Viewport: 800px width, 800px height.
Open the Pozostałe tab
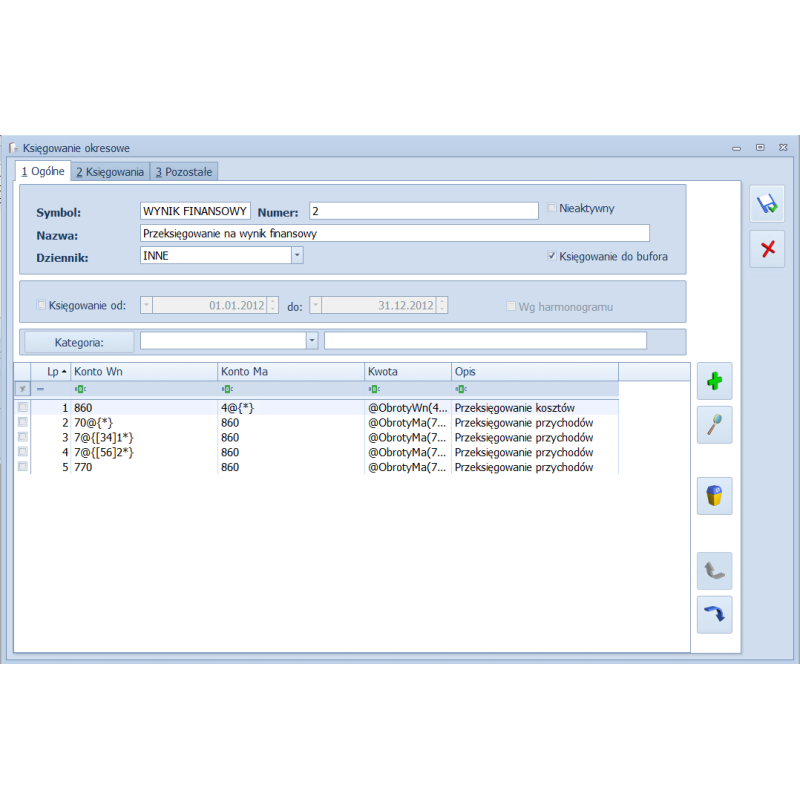(184, 172)
